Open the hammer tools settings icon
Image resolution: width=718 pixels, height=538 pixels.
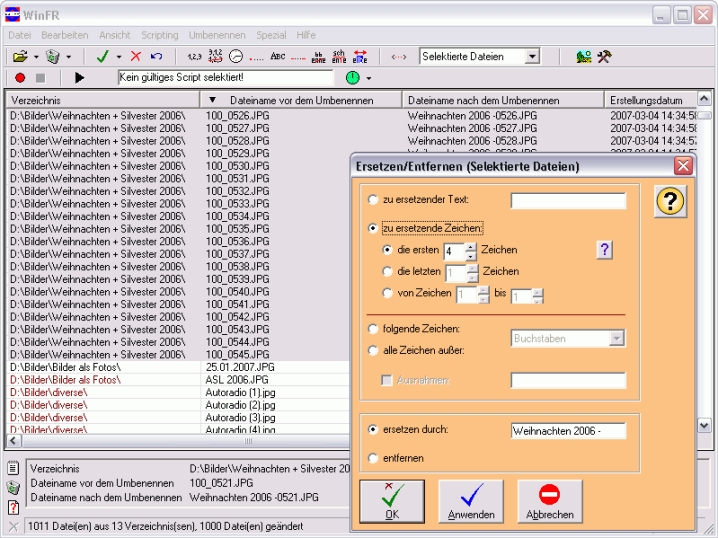[x=604, y=57]
